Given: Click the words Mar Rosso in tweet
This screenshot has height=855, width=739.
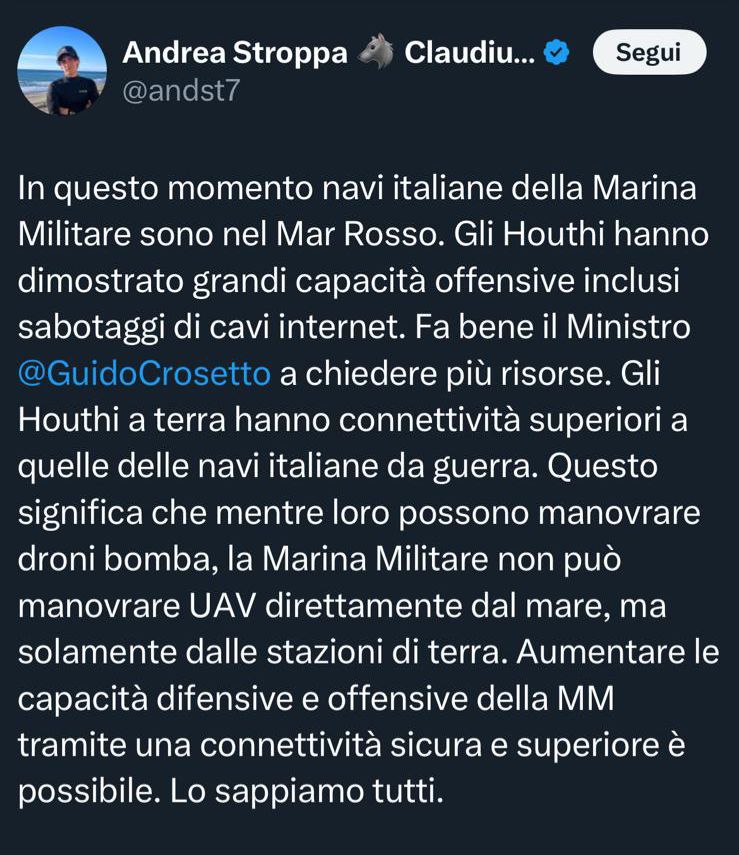Looking at the screenshot, I should [x=357, y=235].
